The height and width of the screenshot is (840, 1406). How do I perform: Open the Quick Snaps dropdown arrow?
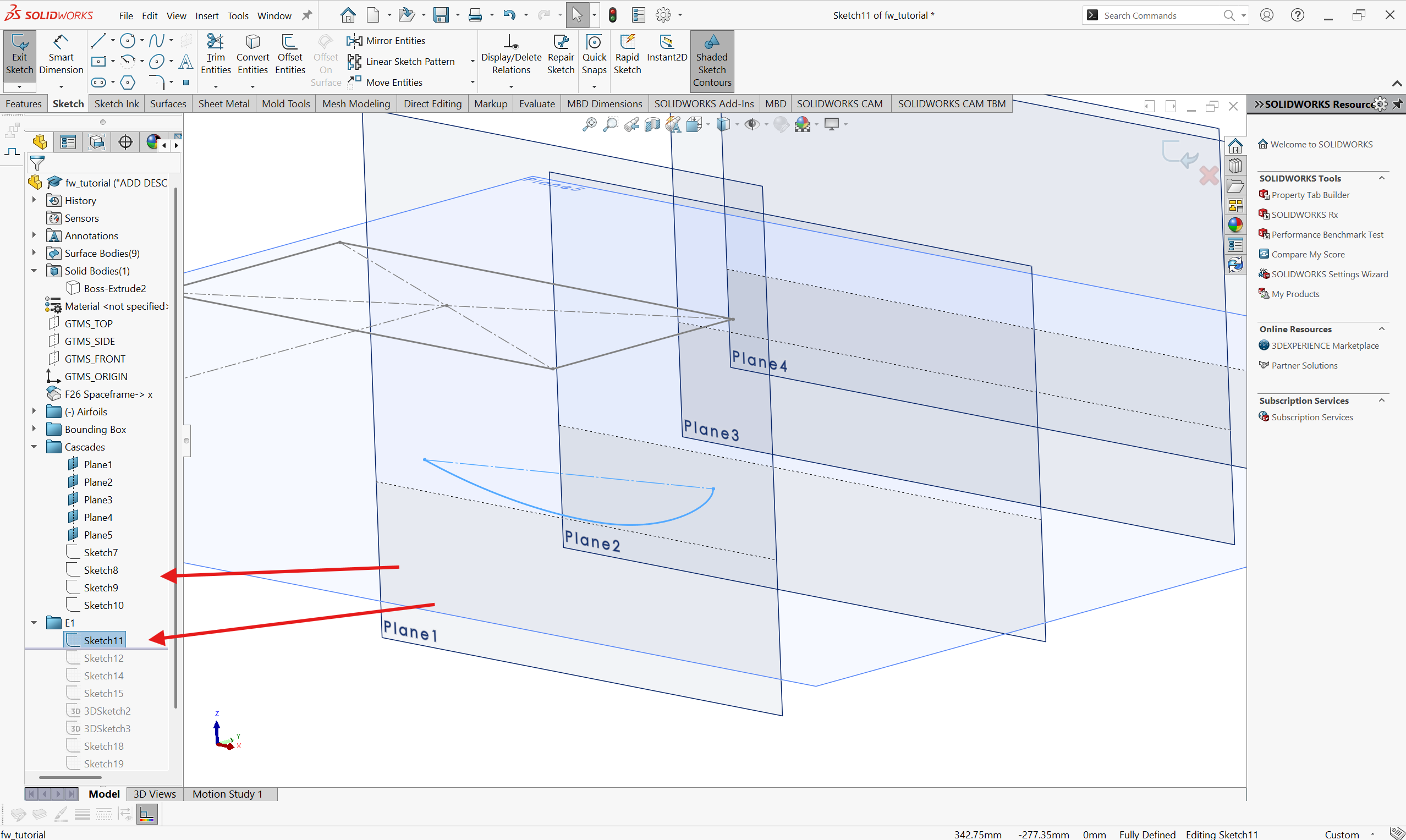(594, 86)
